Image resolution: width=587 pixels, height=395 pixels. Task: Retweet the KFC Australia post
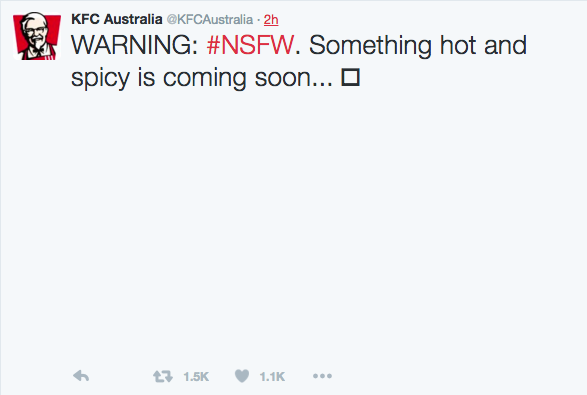point(163,376)
